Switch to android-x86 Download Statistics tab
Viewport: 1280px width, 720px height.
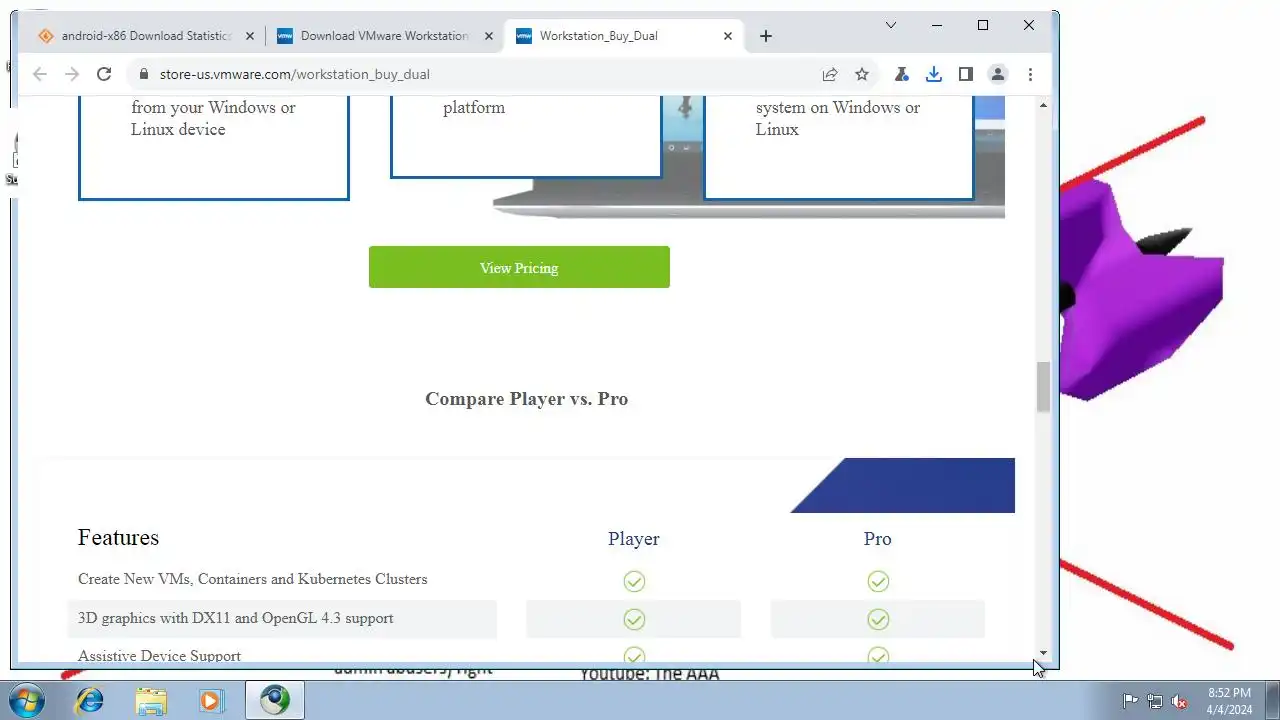click(x=146, y=36)
